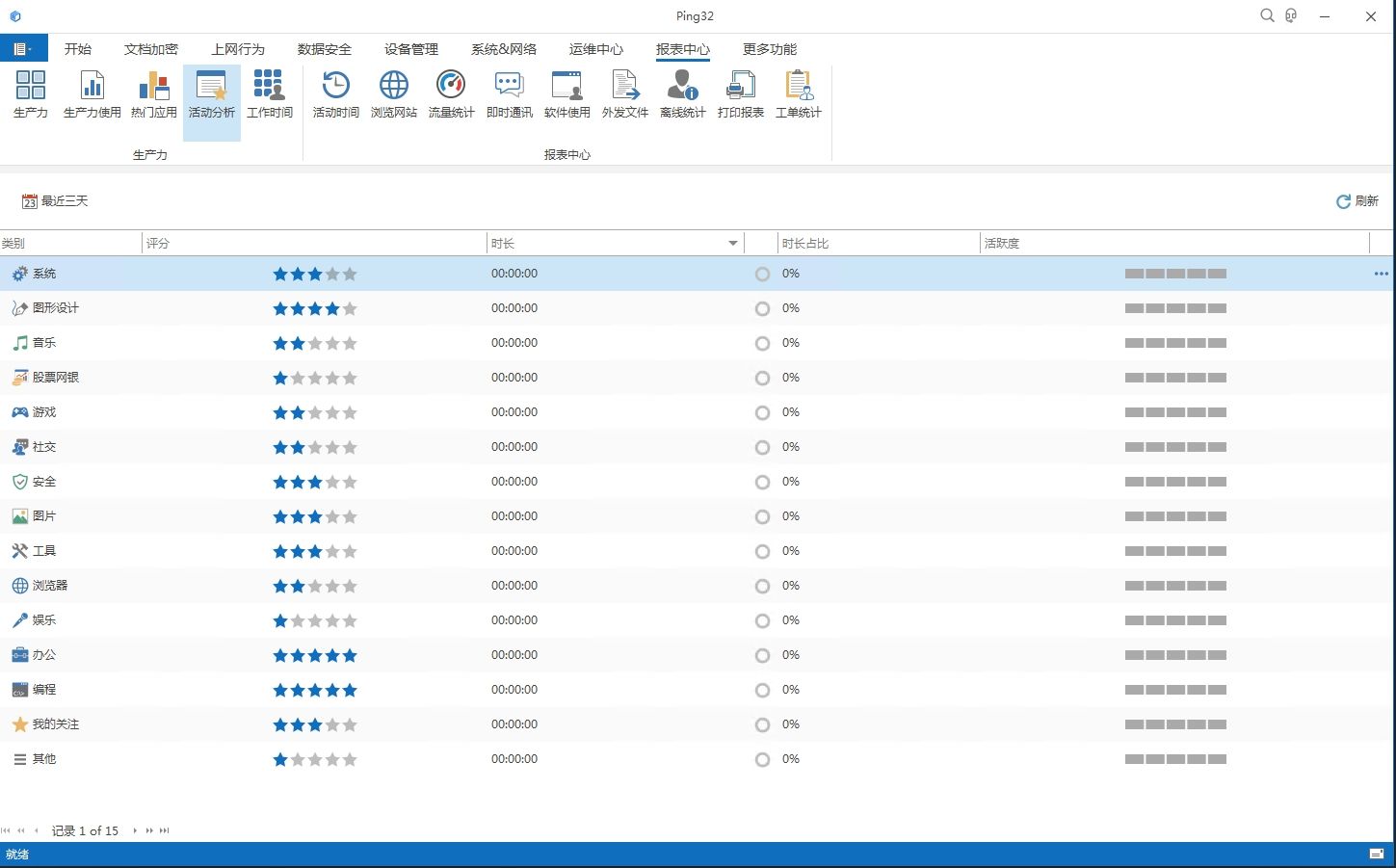1396x868 pixels.
Task: Go to the next page in pager
Action: (149, 830)
